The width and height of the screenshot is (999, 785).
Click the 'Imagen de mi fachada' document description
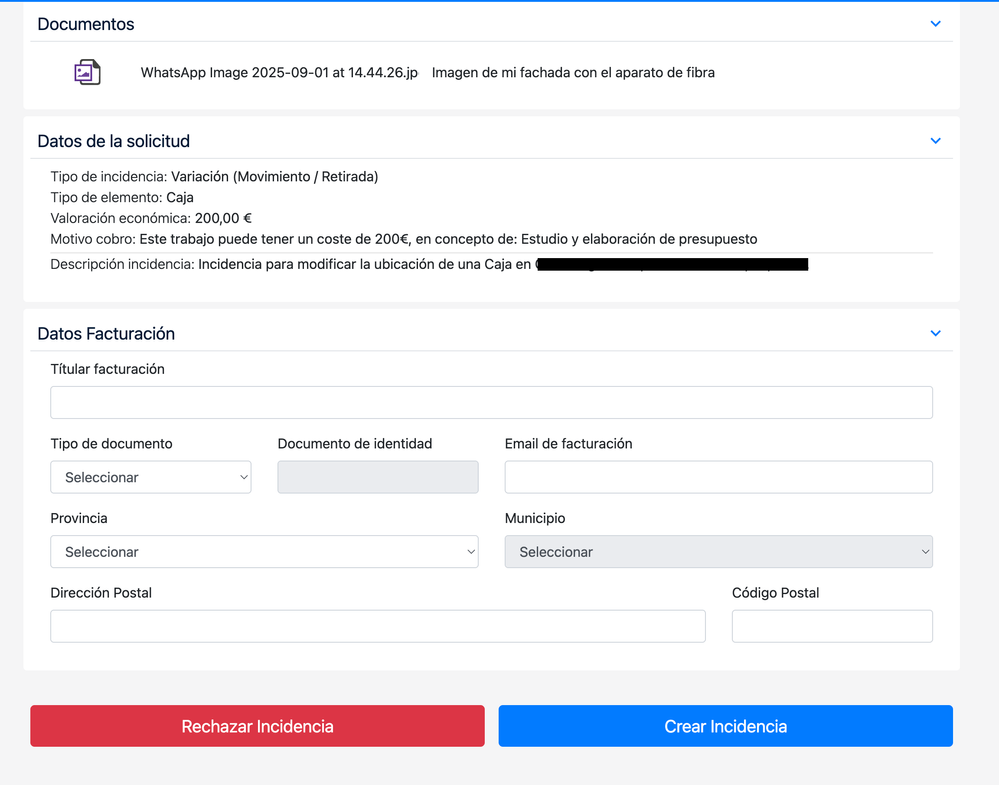coord(573,72)
